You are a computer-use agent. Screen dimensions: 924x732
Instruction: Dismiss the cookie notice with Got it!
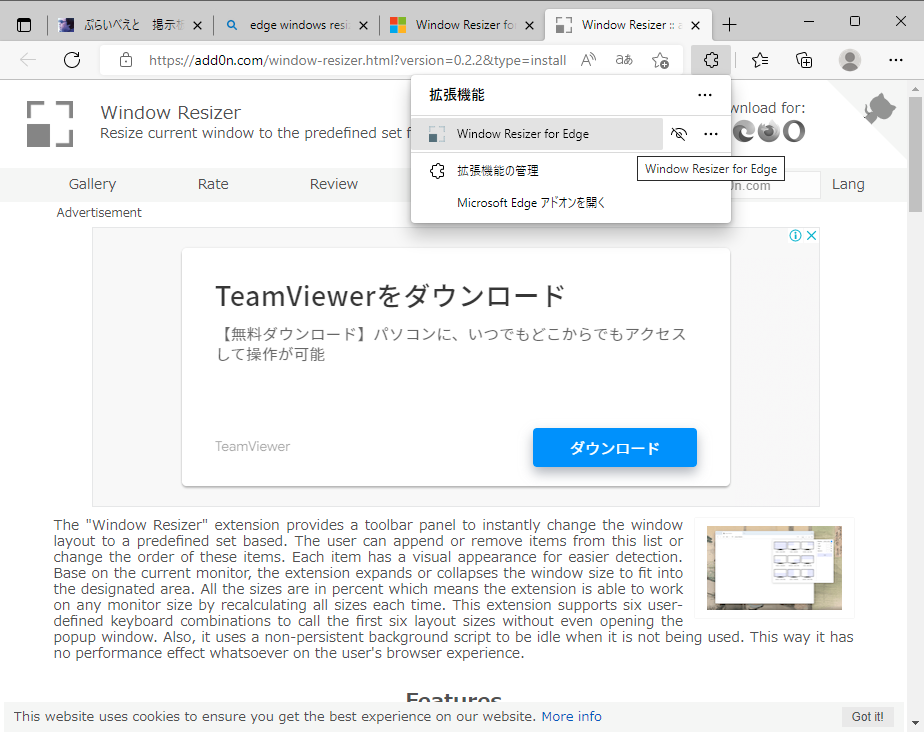coord(866,716)
